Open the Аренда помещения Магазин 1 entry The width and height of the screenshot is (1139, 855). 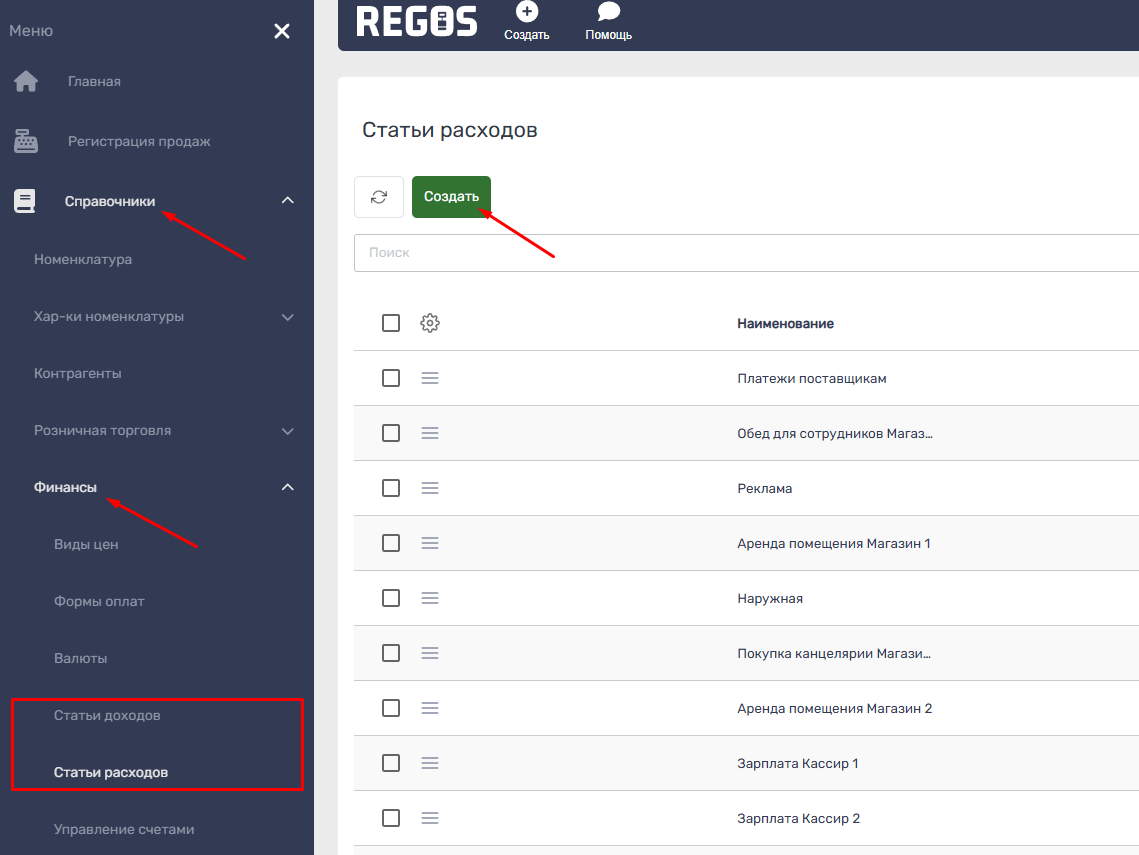(x=833, y=543)
